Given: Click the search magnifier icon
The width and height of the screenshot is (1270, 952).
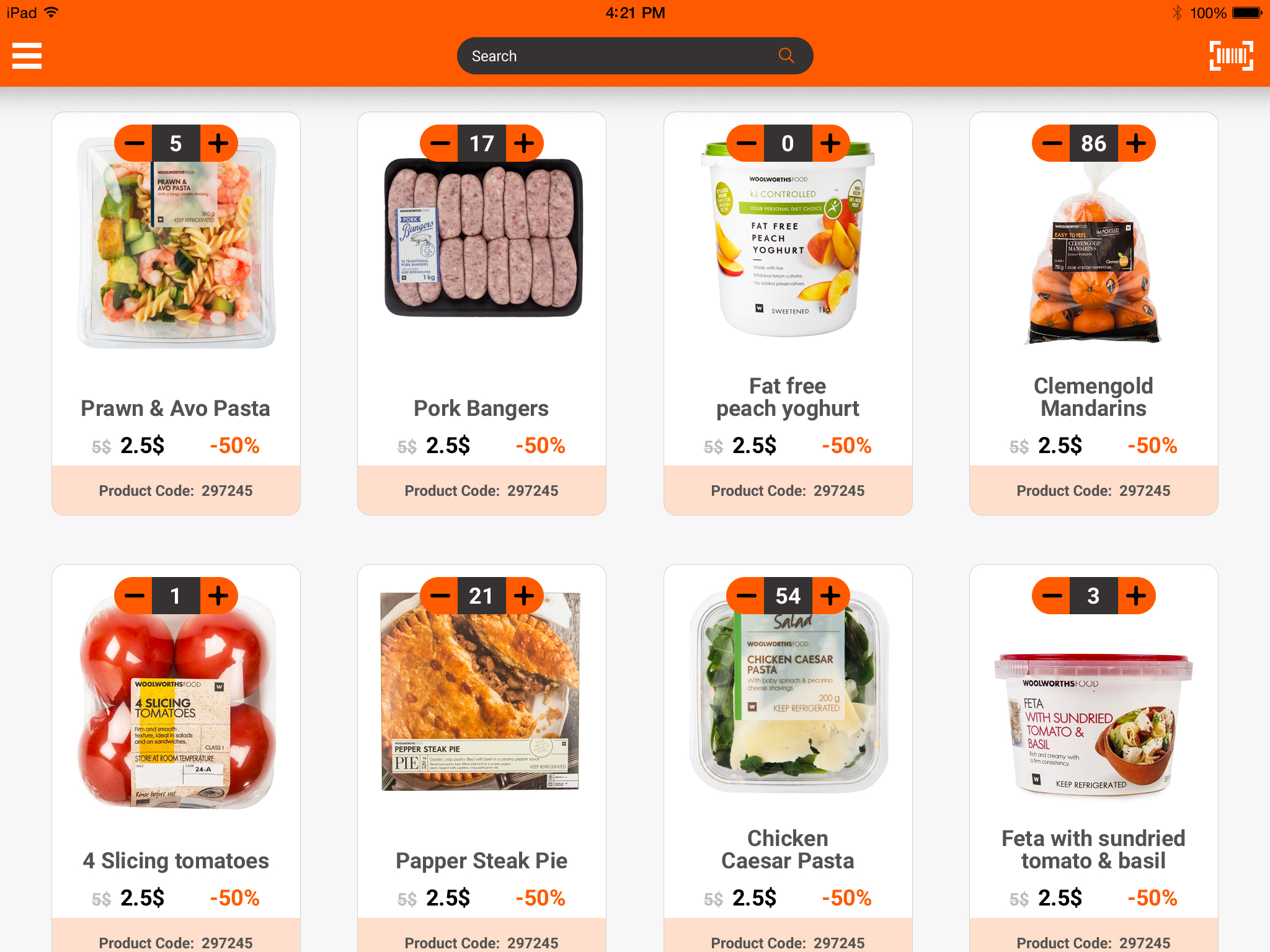Looking at the screenshot, I should (786, 56).
